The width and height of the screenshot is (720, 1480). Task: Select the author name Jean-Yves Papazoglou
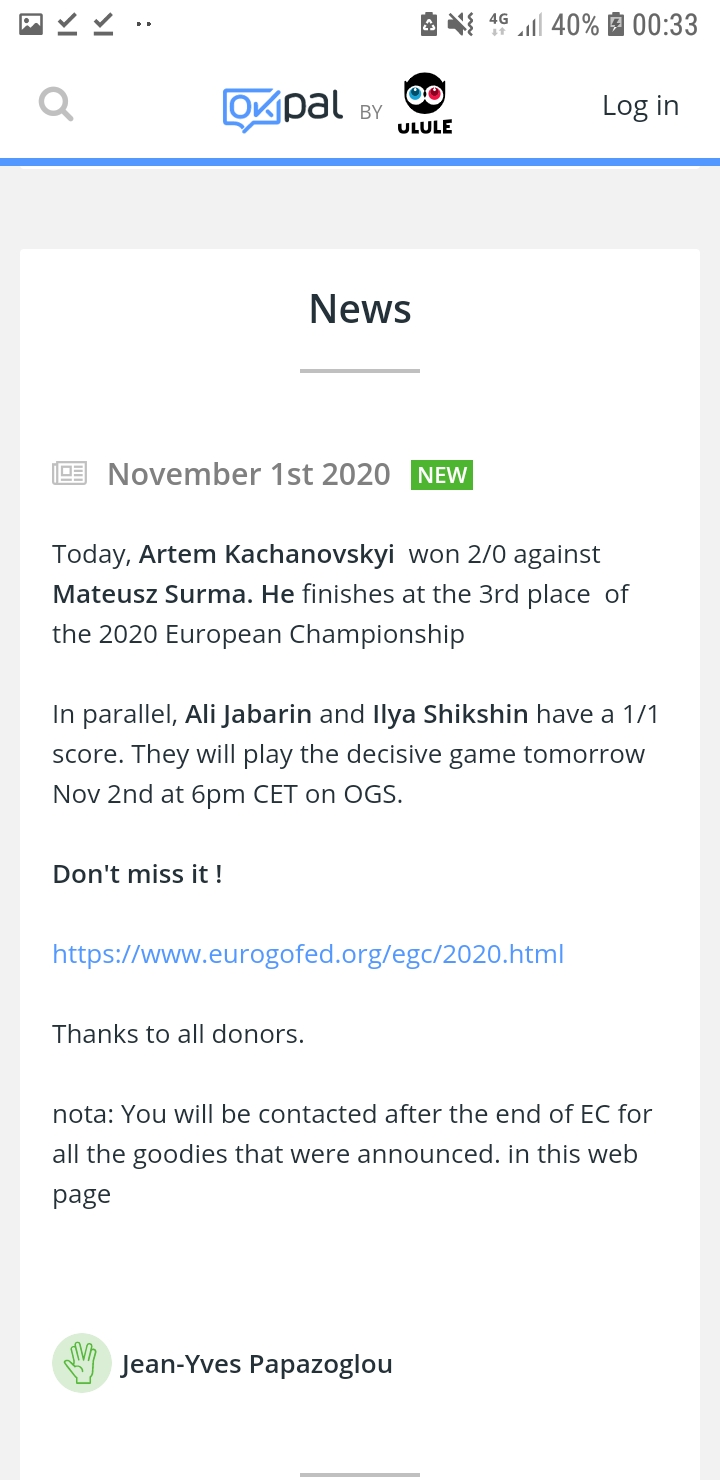tap(257, 1364)
